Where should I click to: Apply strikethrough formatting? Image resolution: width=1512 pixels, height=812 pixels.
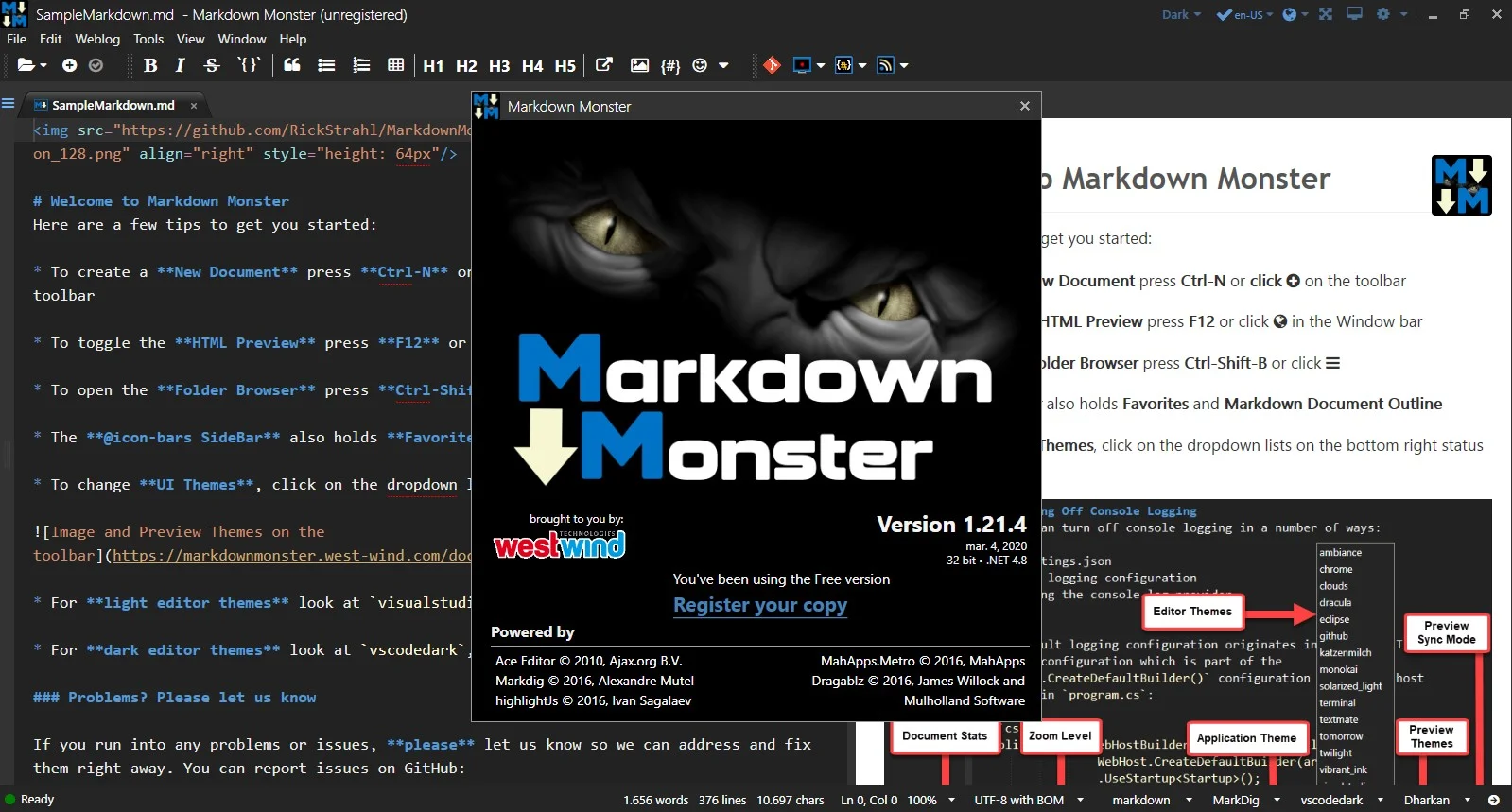(x=212, y=65)
